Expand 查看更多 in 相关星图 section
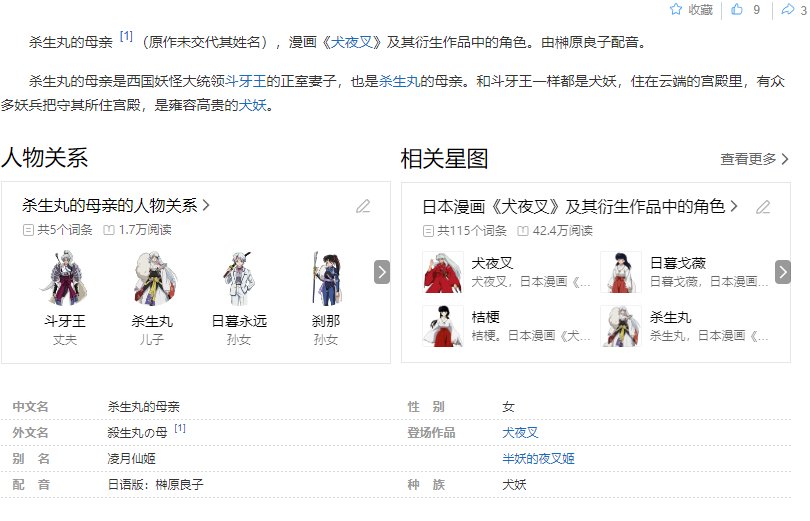 point(754,159)
